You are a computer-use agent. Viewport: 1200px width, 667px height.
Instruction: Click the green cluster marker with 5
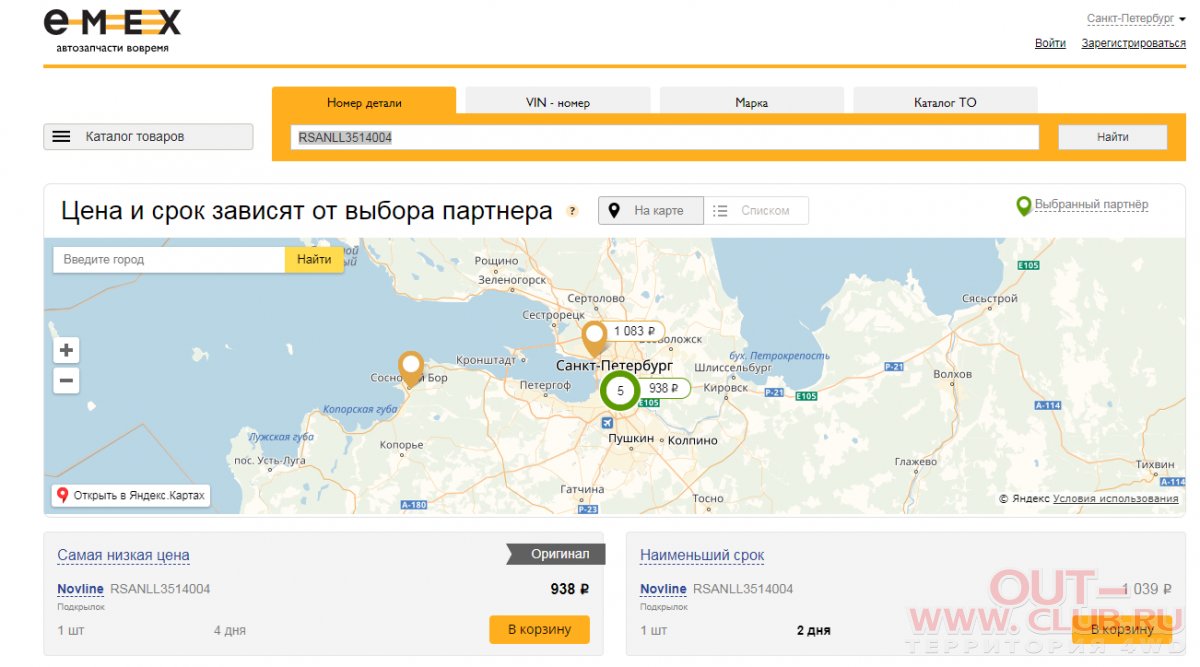pyautogui.click(x=620, y=390)
